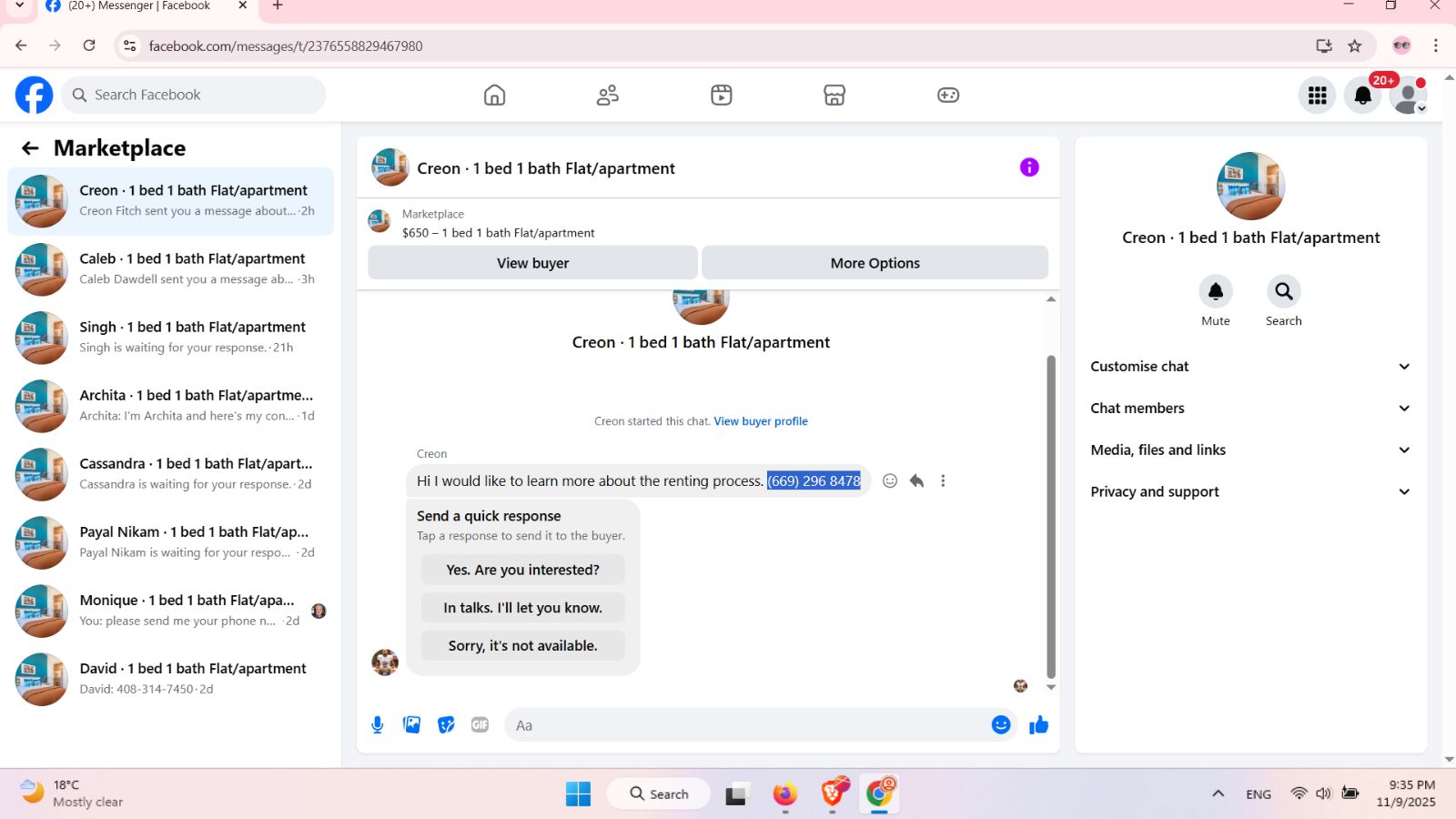Open the account profile avatar menu
The width and height of the screenshot is (1456, 819).
(x=1409, y=95)
